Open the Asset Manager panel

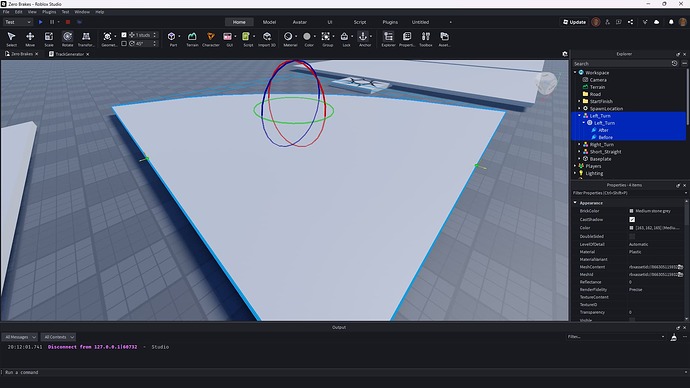coord(444,39)
